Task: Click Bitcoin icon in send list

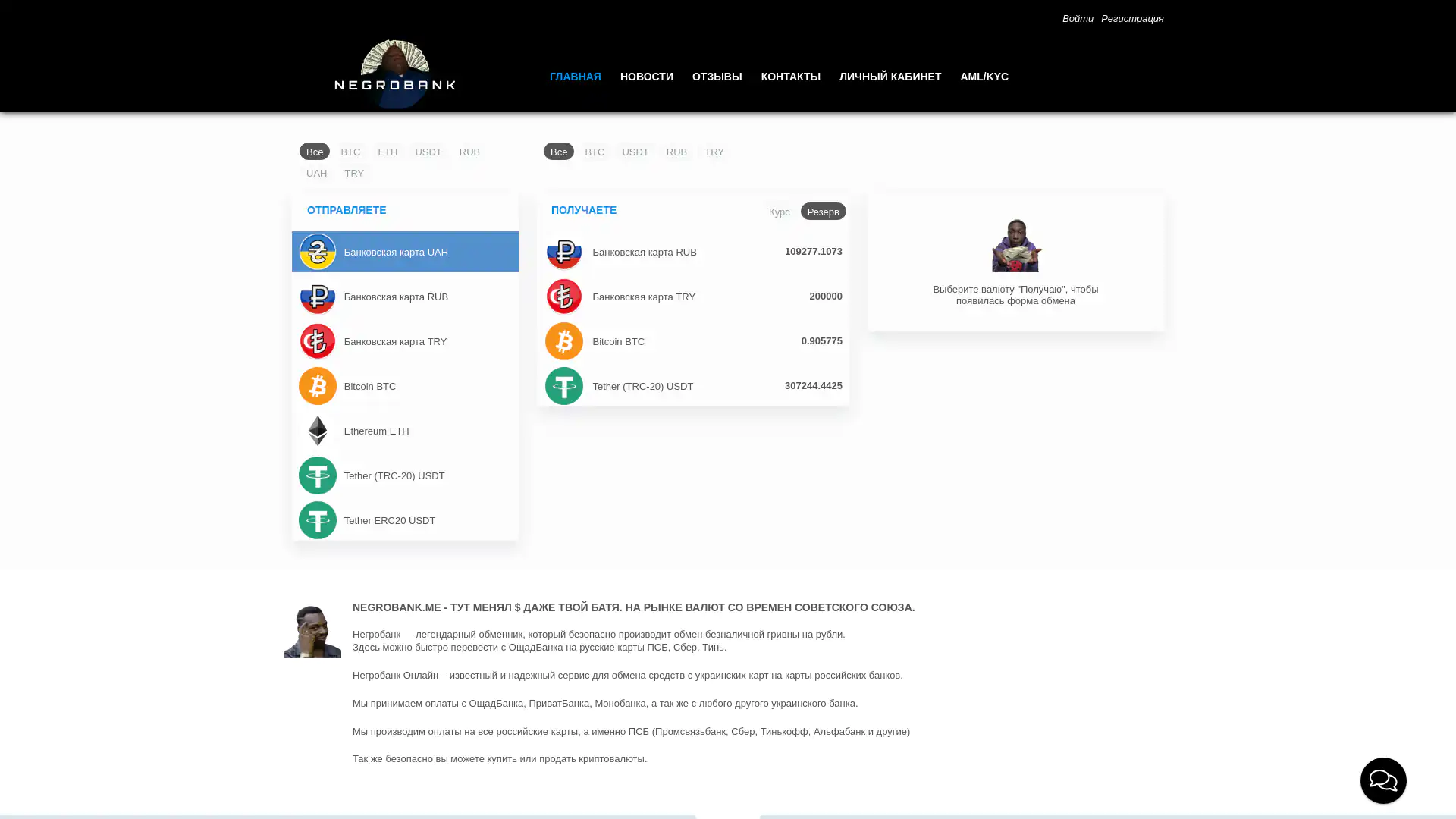Action: tap(317, 386)
